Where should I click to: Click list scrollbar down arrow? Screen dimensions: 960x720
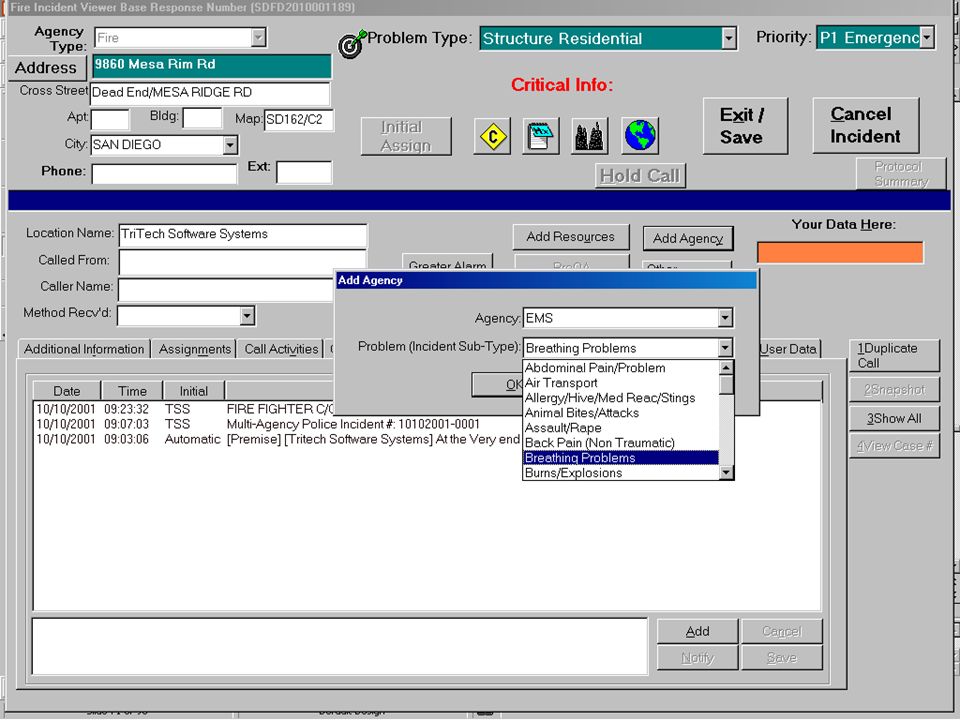point(726,473)
